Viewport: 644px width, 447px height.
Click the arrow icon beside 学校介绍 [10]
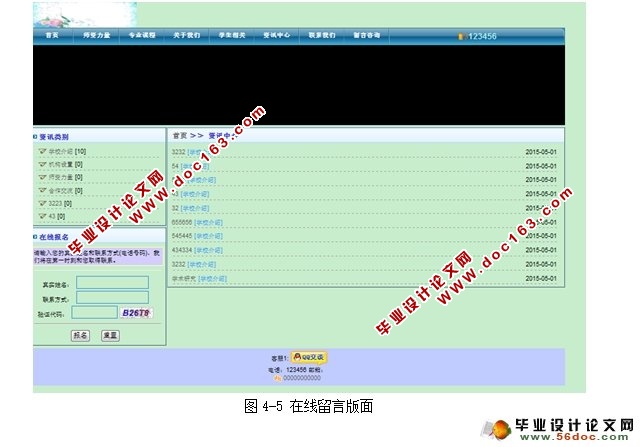coord(42,151)
